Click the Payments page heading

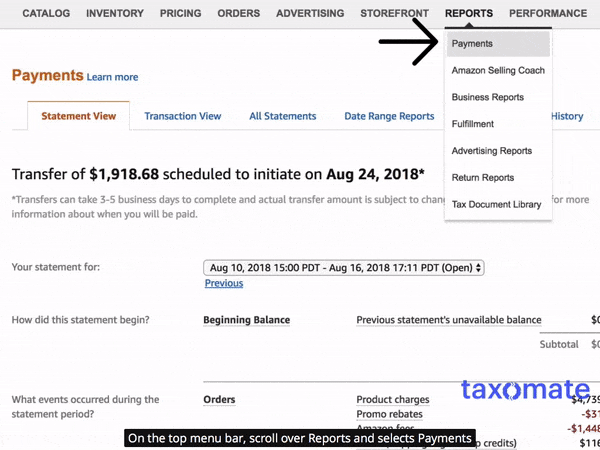47,75
